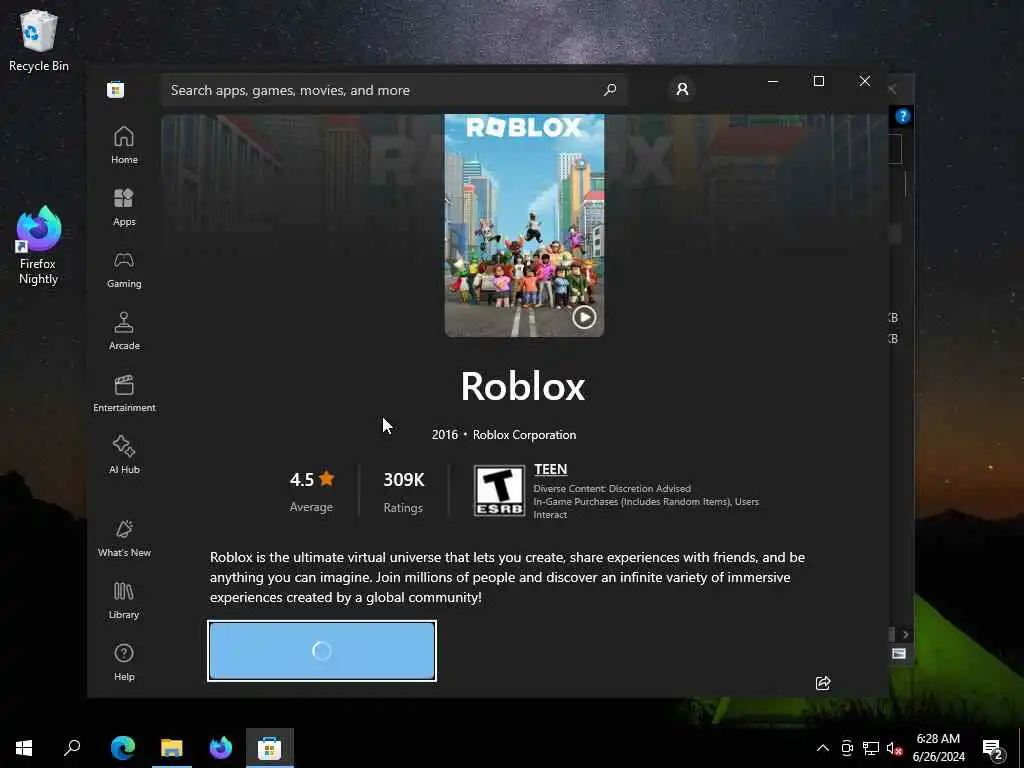Click the muted volume tray icon
Image resolution: width=1024 pixels, height=768 pixels.
point(894,748)
